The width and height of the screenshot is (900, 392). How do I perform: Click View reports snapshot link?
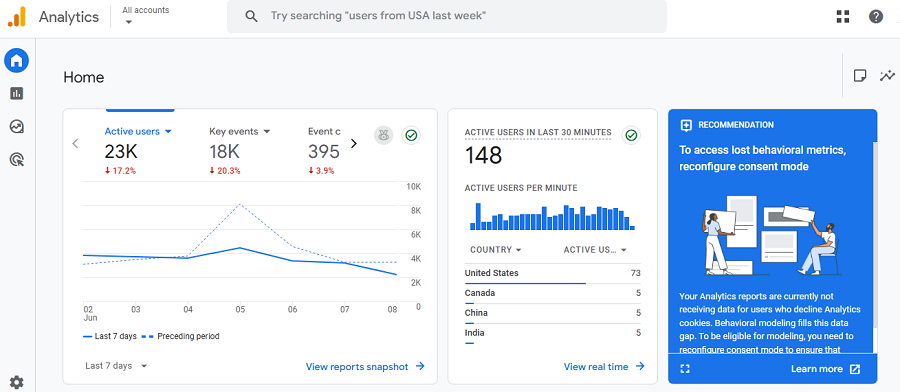tap(365, 366)
